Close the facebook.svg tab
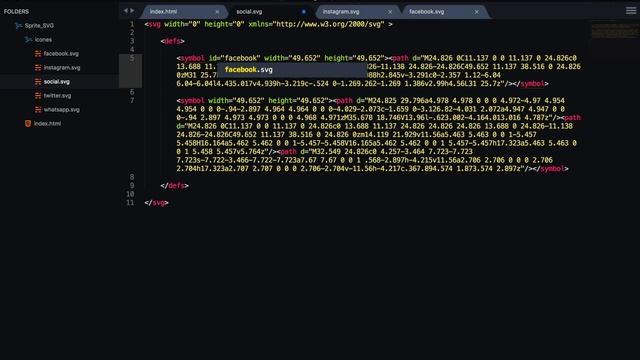The image size is (640, 360). tap(477, 12)
